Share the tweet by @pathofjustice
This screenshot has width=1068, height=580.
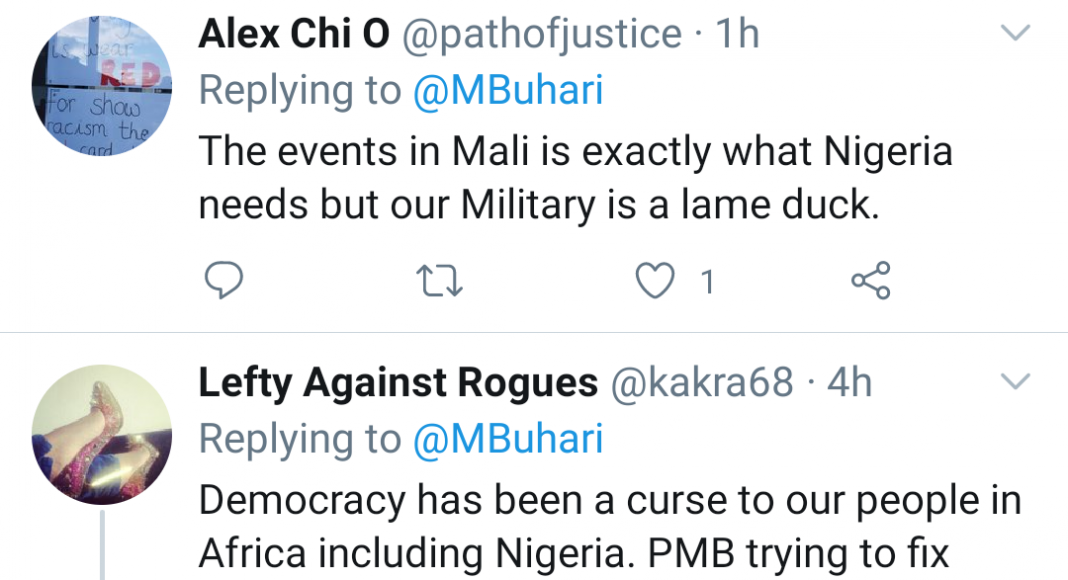point(870,282)
